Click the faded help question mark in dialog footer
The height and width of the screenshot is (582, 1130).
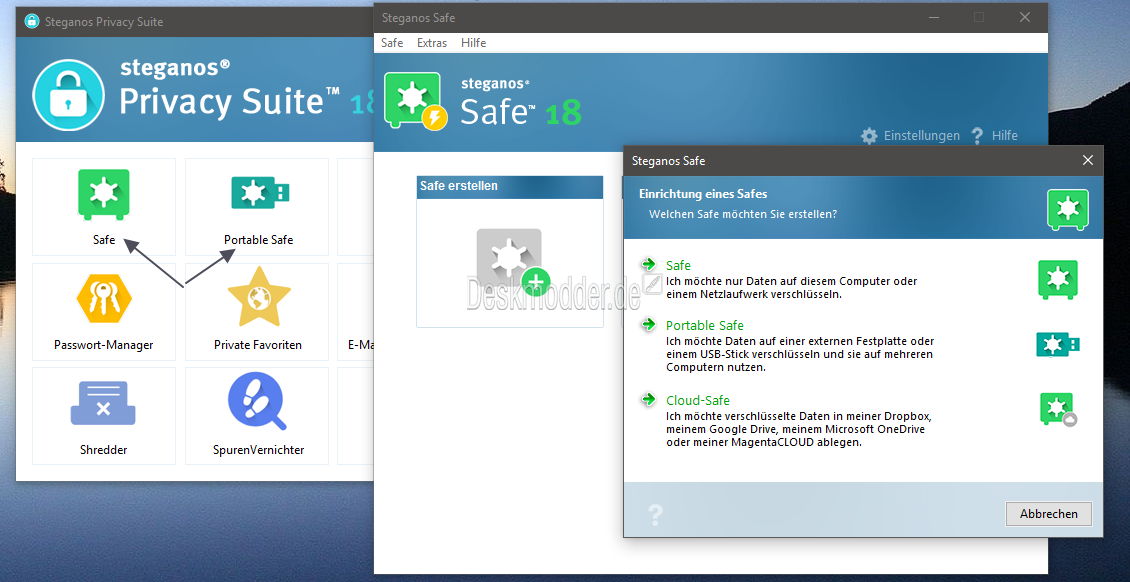click(x=655, y=514)
